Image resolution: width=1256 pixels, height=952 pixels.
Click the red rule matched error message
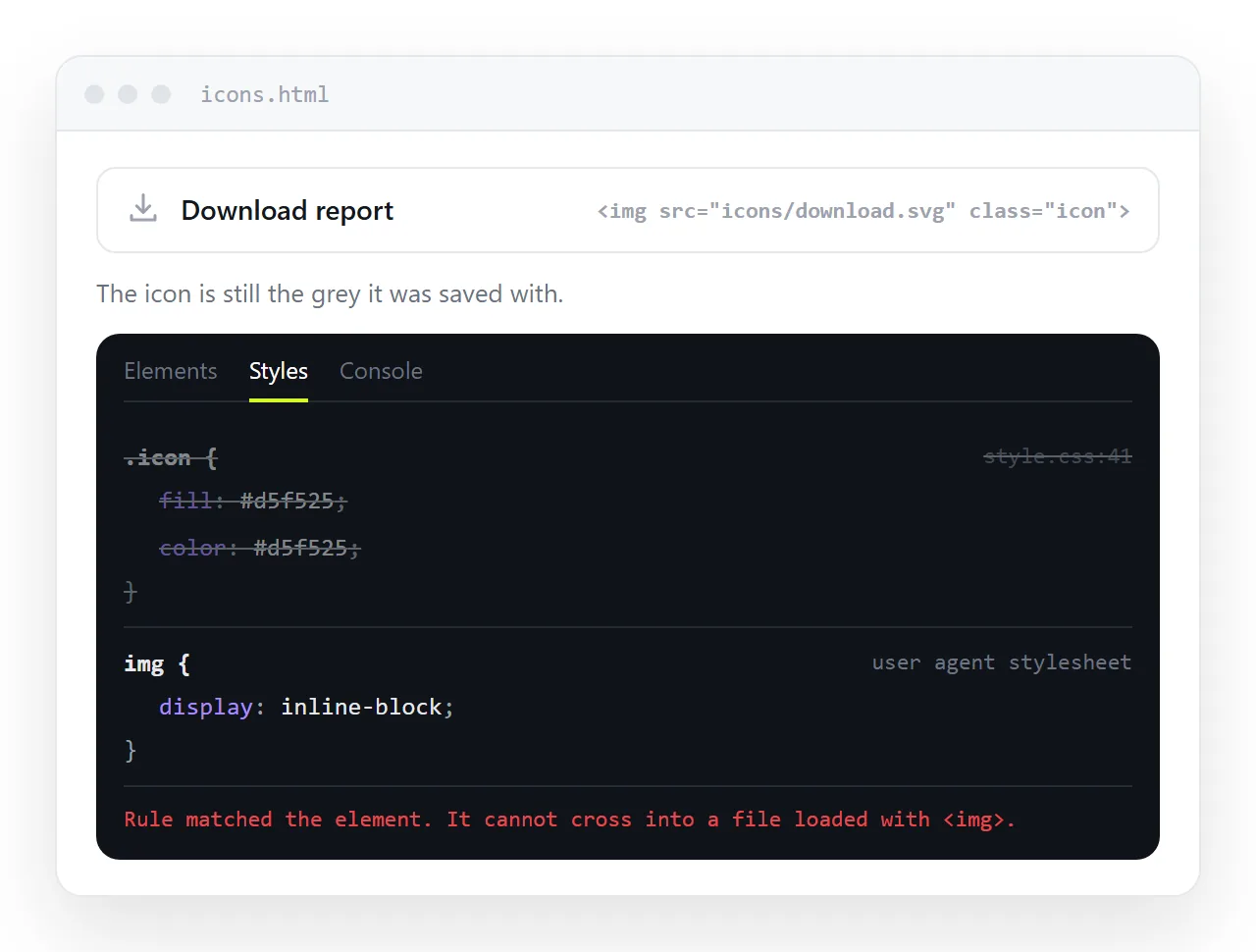point(570,820)
